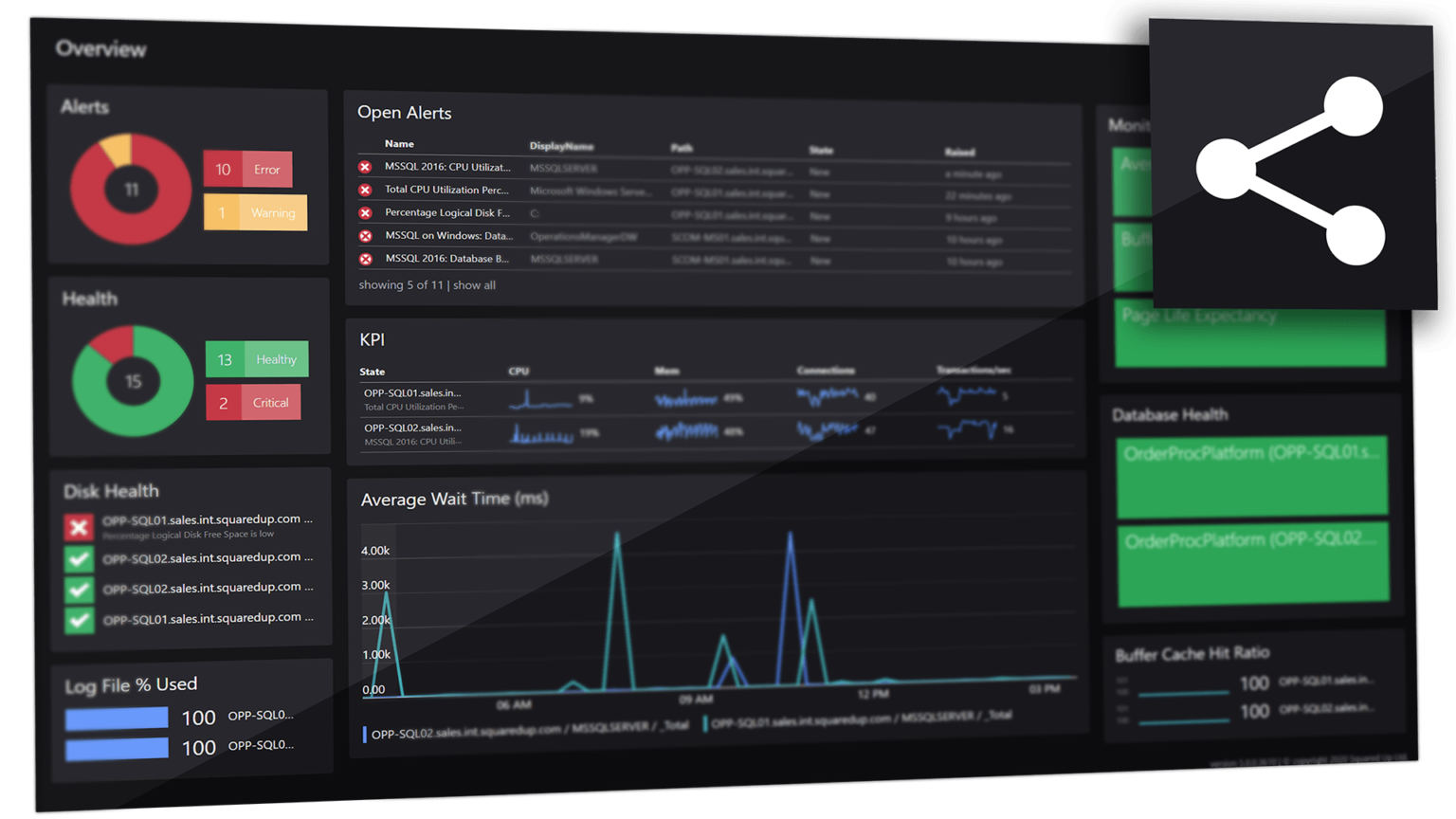Open the MSSQL 2016: CPU Utilizat... alert
Screen dimensions: 1456x819
[x=447, y=167]
